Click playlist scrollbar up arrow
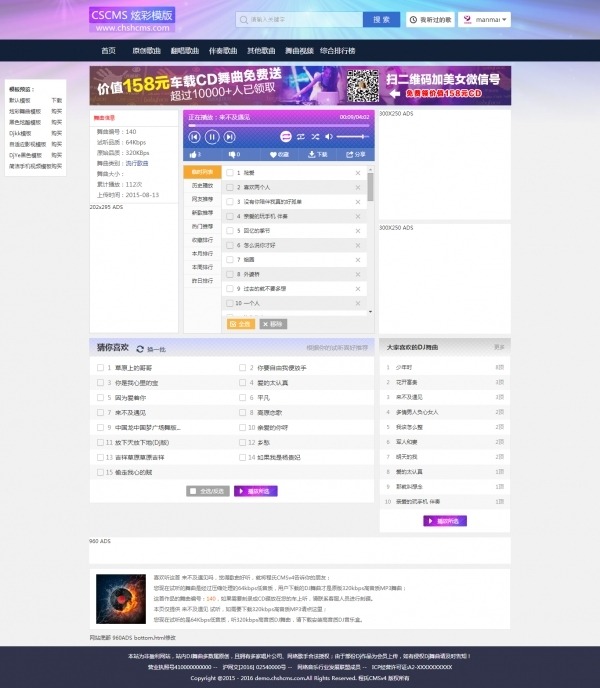This screenshot has width=600, height=688. tap(370, 169)
